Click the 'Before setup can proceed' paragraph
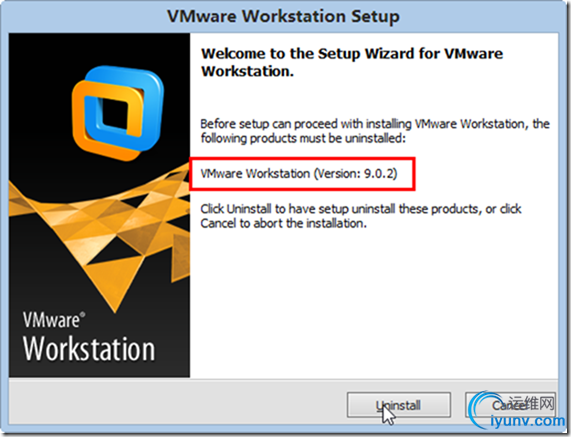The width and height of the screenshot is (571, 437). click(x=375, y=131)
